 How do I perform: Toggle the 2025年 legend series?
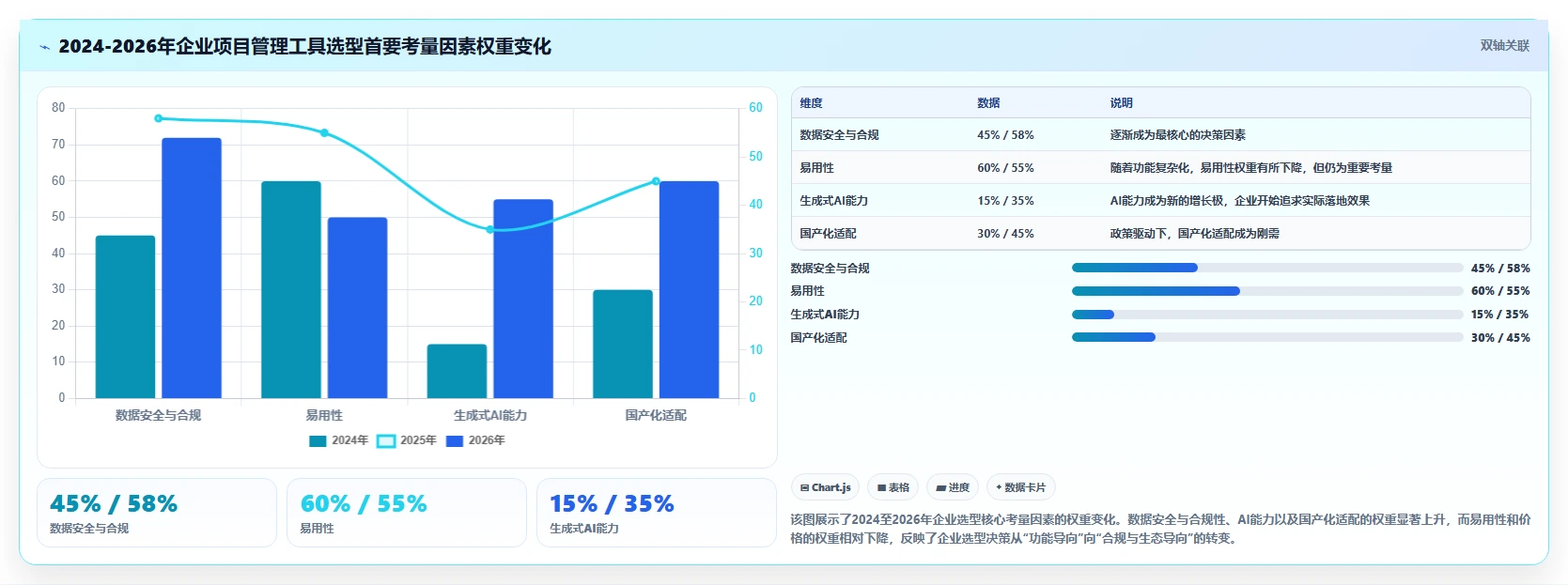(x=407, y=440)
